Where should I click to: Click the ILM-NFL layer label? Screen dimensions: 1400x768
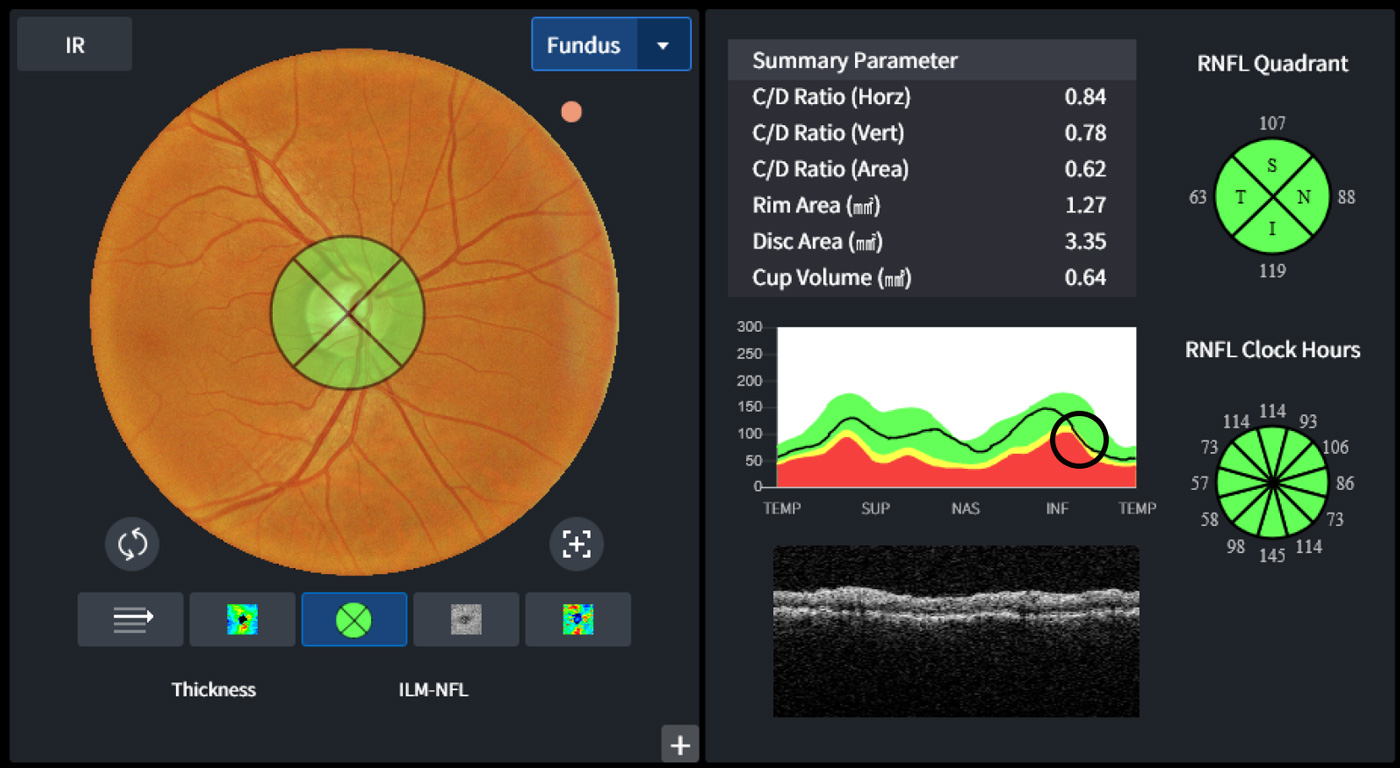click(x=433, y=690)
